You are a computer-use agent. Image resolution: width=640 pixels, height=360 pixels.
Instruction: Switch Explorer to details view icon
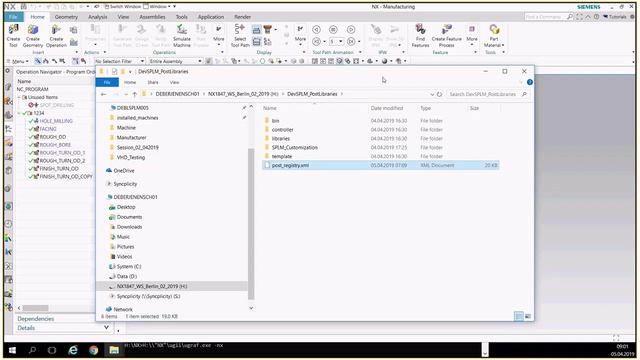click(x=519, y=316)
